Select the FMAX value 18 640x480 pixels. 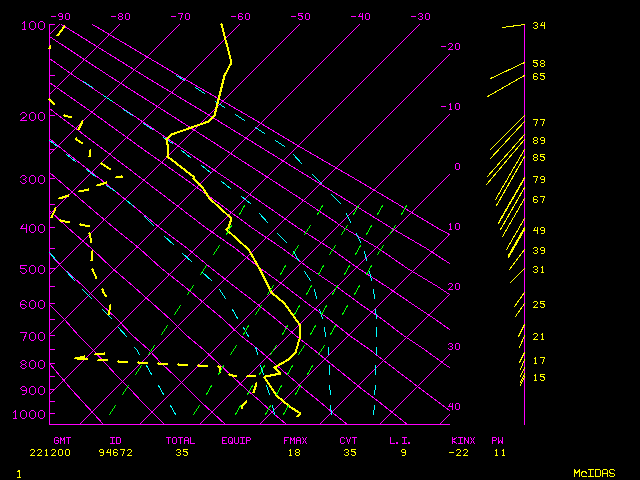(293, 452)
